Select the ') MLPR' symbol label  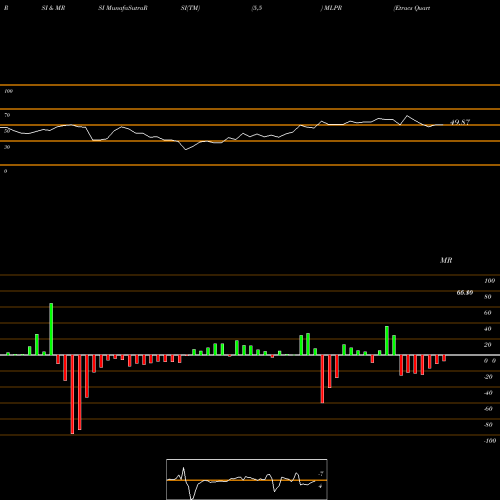tap(331, 8)
